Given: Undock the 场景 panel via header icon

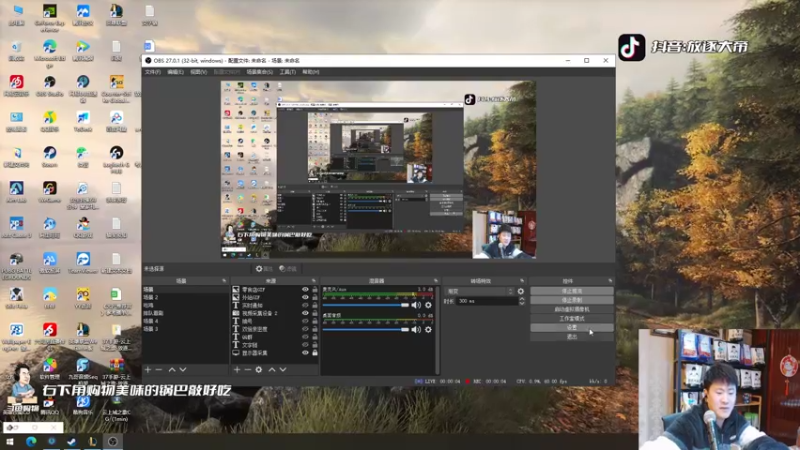Looking at the screenshot, I should click(224, 281).
